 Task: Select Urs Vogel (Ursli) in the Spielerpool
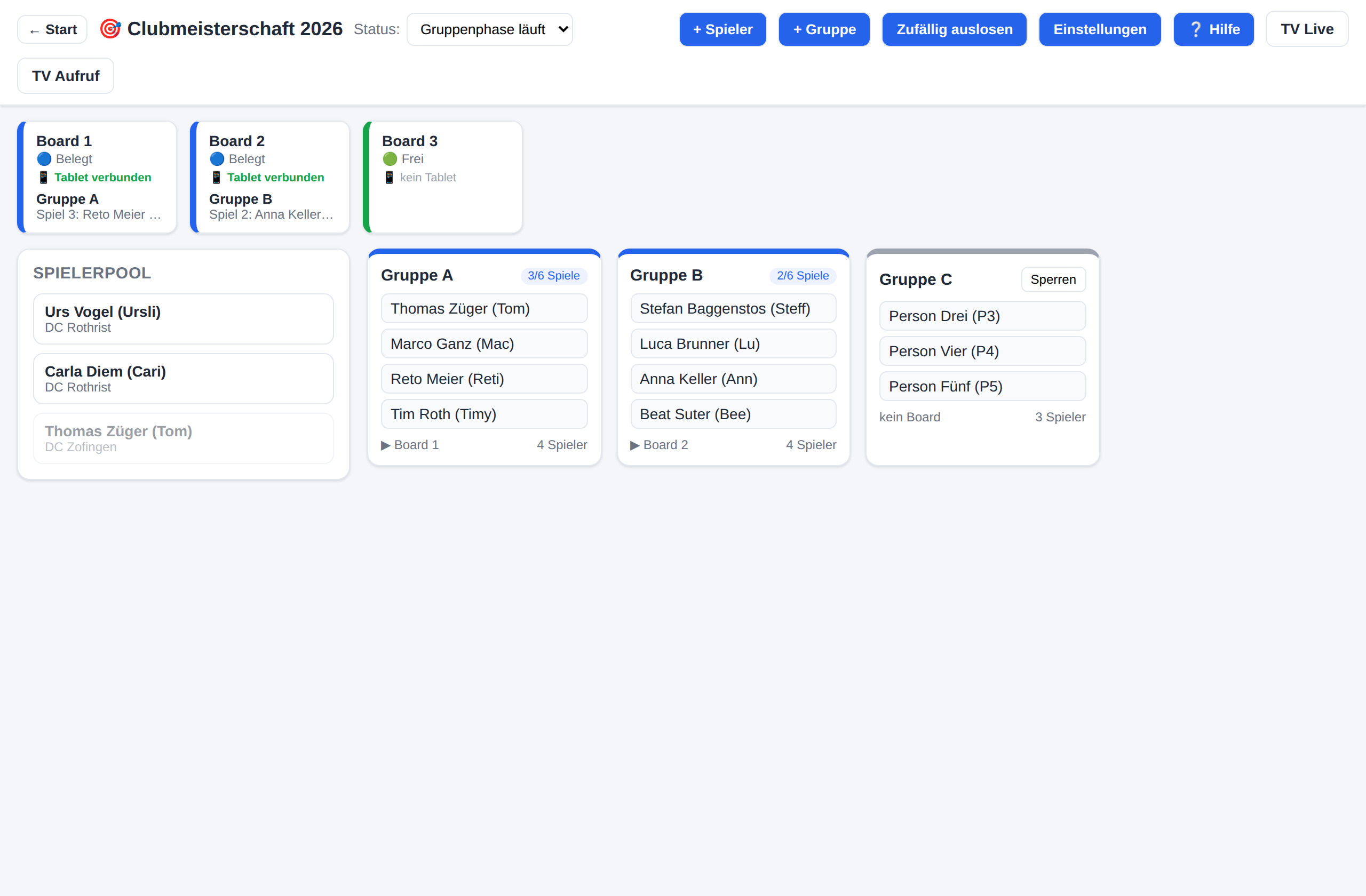point(184,319)
